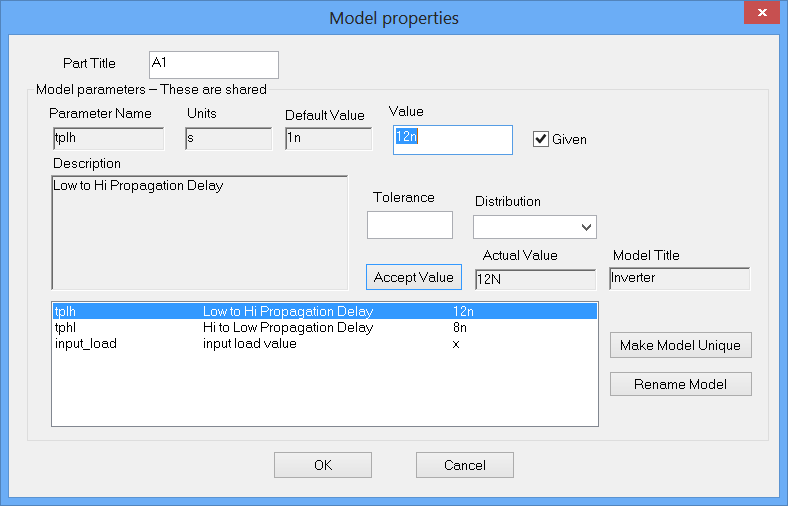Click the Description text box

pyautogui.click(x=199, y=232)
